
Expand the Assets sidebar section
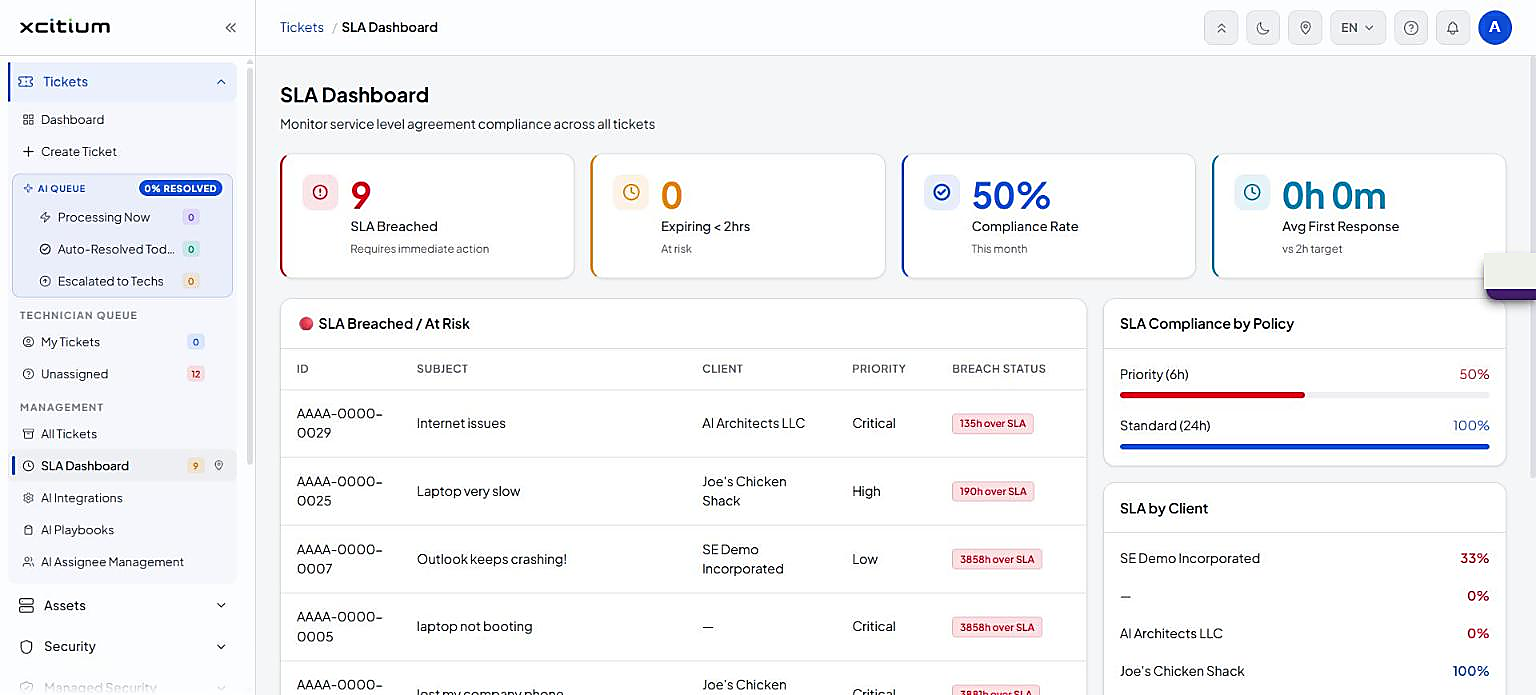pyautogui.click(x=122, y=606)
